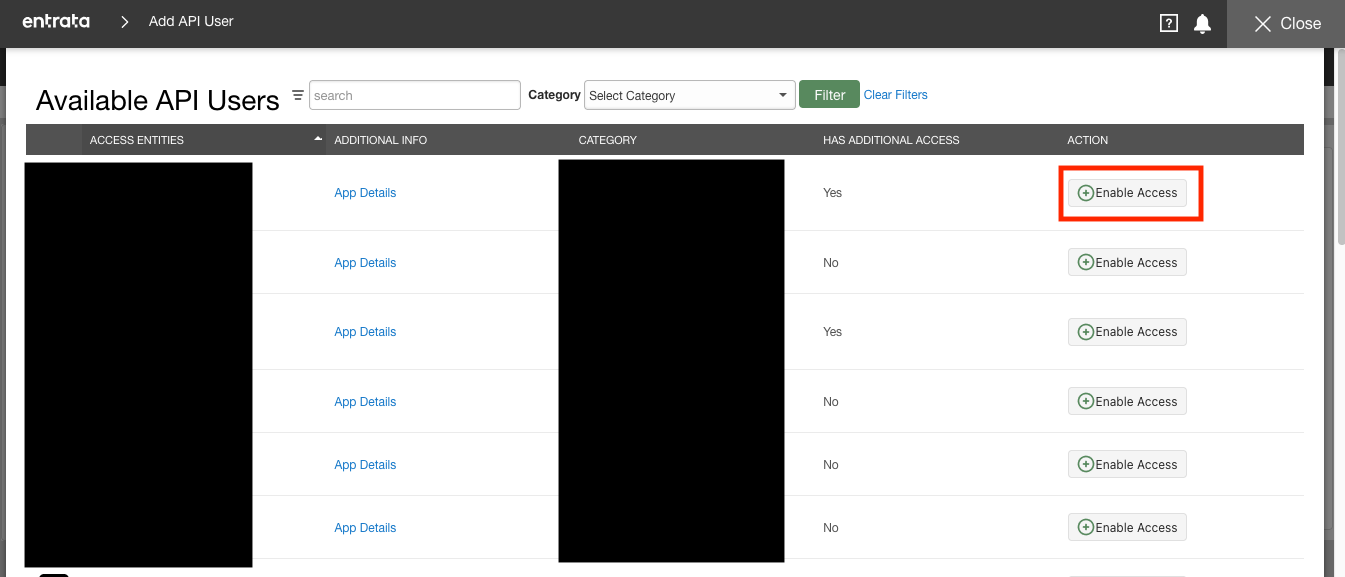This screenshot has width=1345, height=577.
Task: View notifications via the bell icon
Action: coord(1201,22)
